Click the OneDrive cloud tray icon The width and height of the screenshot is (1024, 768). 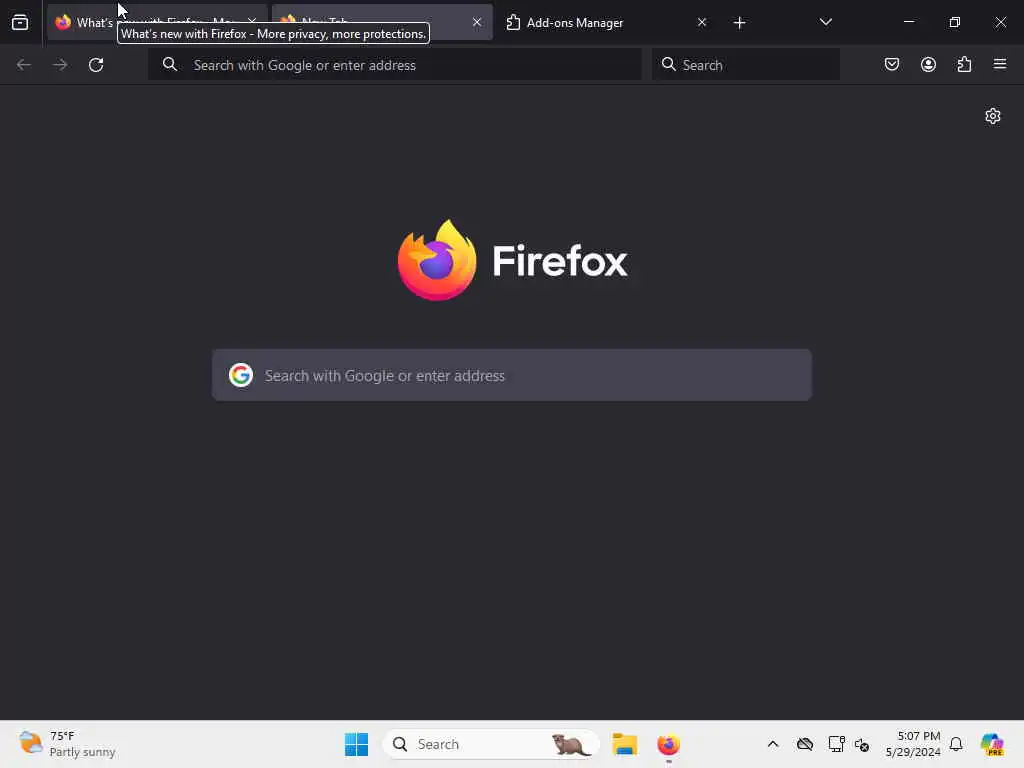(805, 744)
